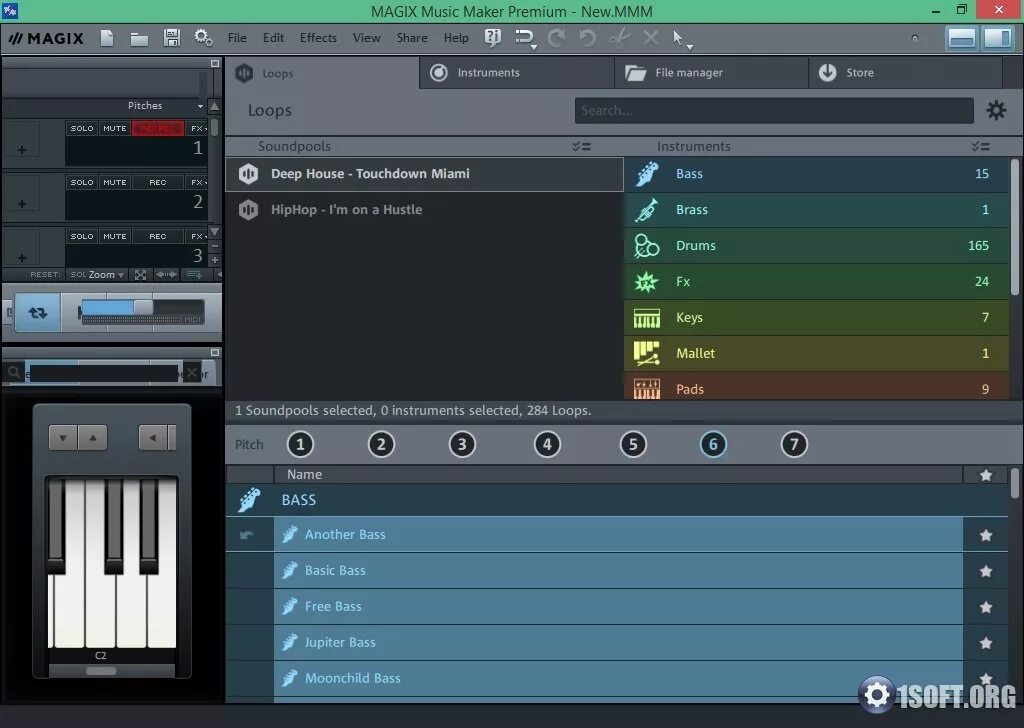Click the delete X icon in toolbar
Viewport: 1024px width, 728px height.
coord(650,38)
